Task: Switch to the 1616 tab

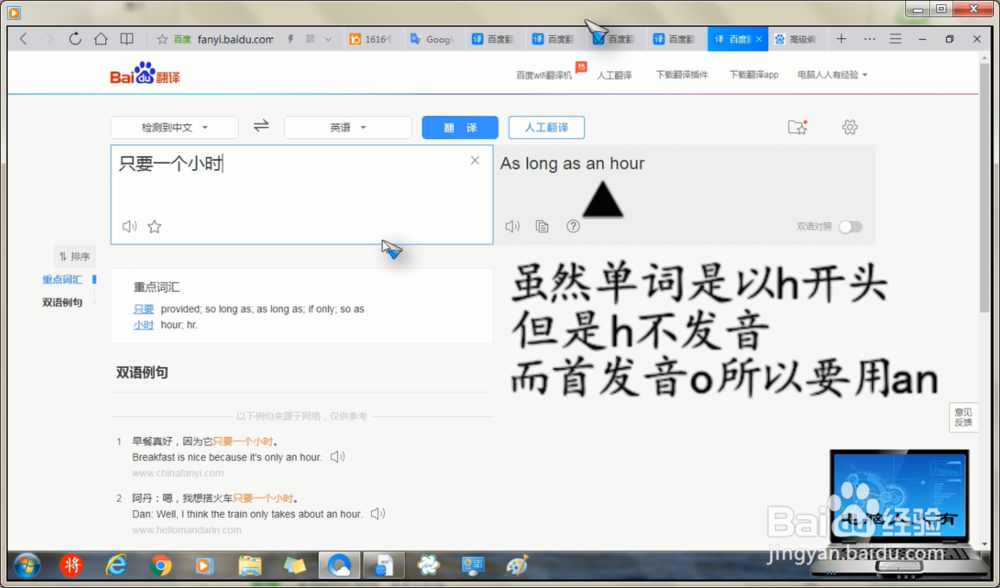Action: click(x=371, y=40)
